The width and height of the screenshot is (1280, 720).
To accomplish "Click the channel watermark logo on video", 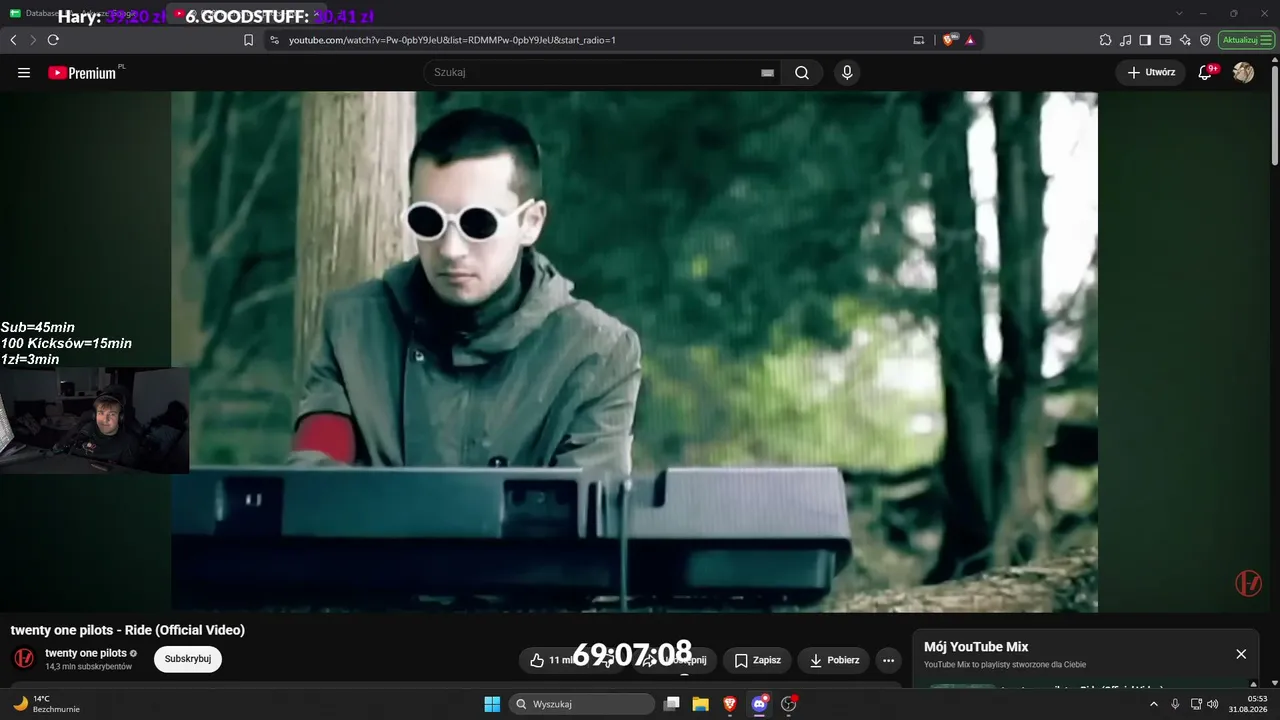I will [1248, 583].
